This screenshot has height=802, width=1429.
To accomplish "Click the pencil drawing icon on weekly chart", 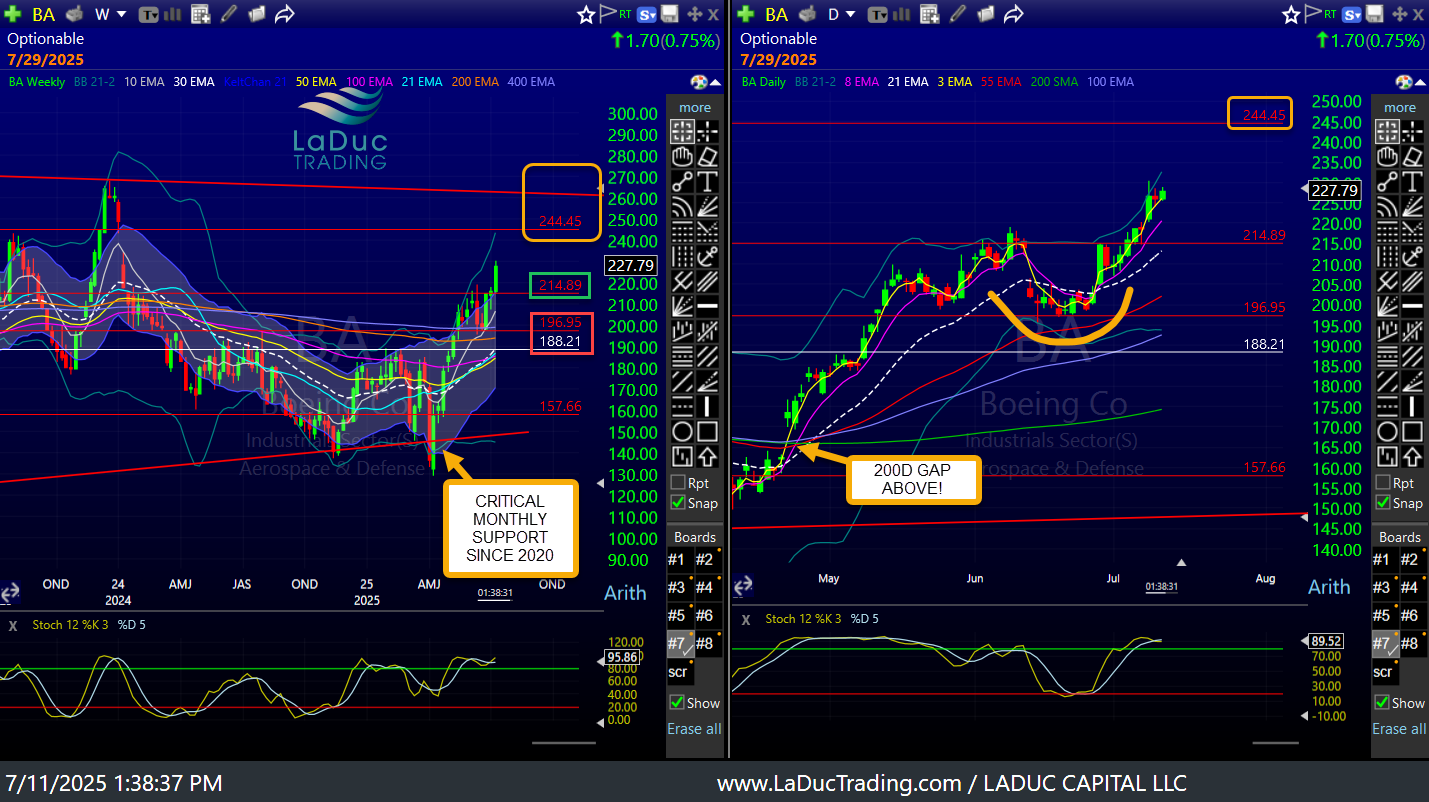I will pyautogui.click(x=228, y=14).
